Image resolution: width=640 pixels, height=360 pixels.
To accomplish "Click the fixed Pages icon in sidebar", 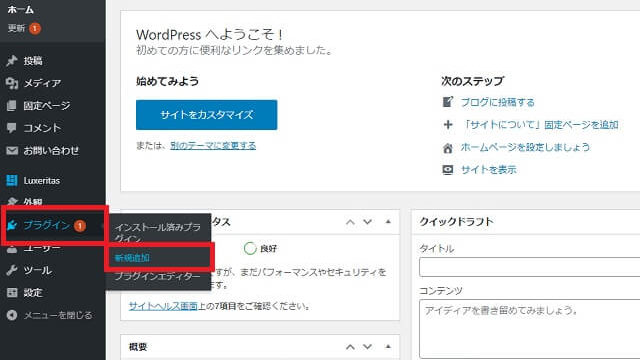I will tap(12, 106).
